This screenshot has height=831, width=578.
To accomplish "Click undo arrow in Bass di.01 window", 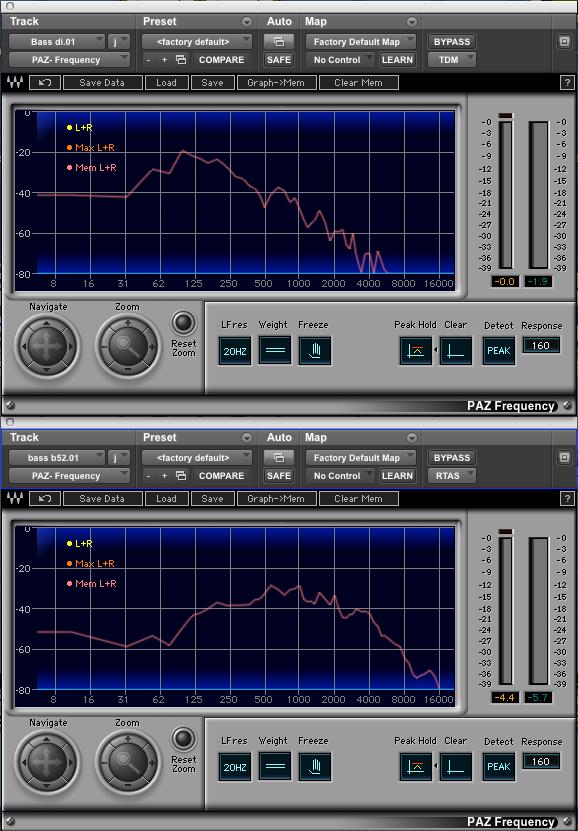I will [x=45, y=83].
